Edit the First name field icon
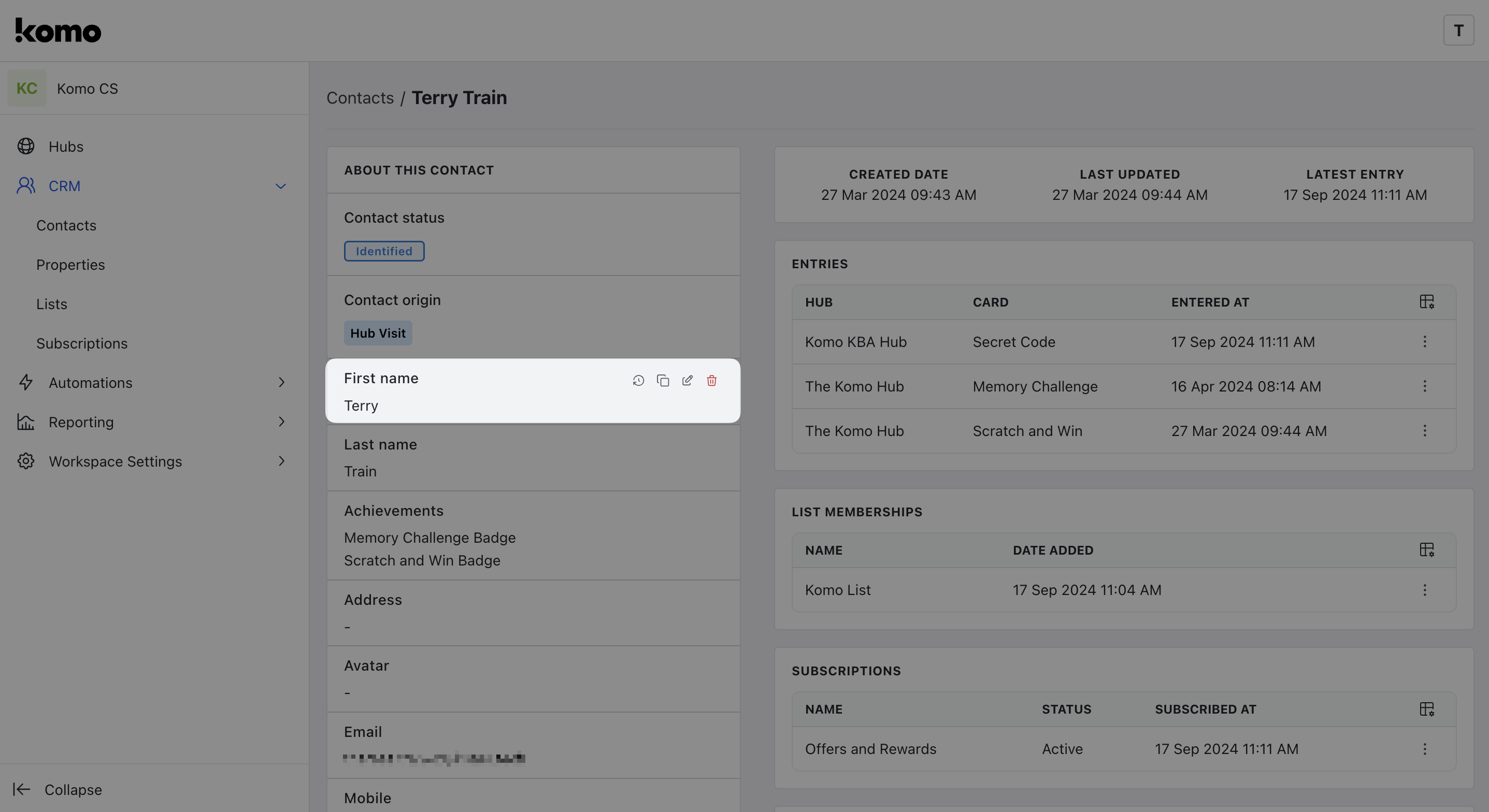The image size is (1489, 812). (688, 380)
